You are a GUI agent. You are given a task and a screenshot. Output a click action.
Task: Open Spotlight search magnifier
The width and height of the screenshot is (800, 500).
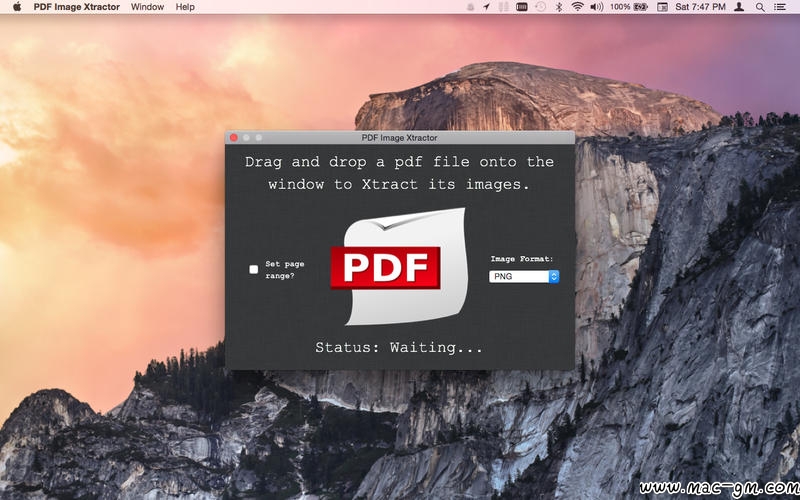760,7
